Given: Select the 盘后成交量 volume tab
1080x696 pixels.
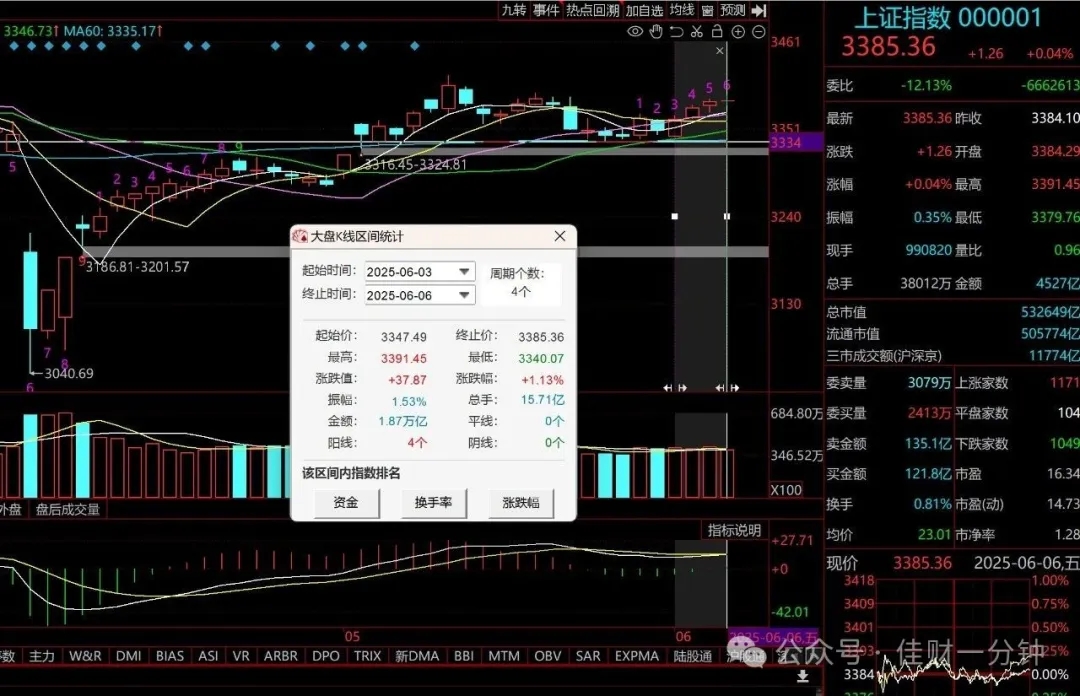Looking at the screenshot, I should [x=68, y=509].
